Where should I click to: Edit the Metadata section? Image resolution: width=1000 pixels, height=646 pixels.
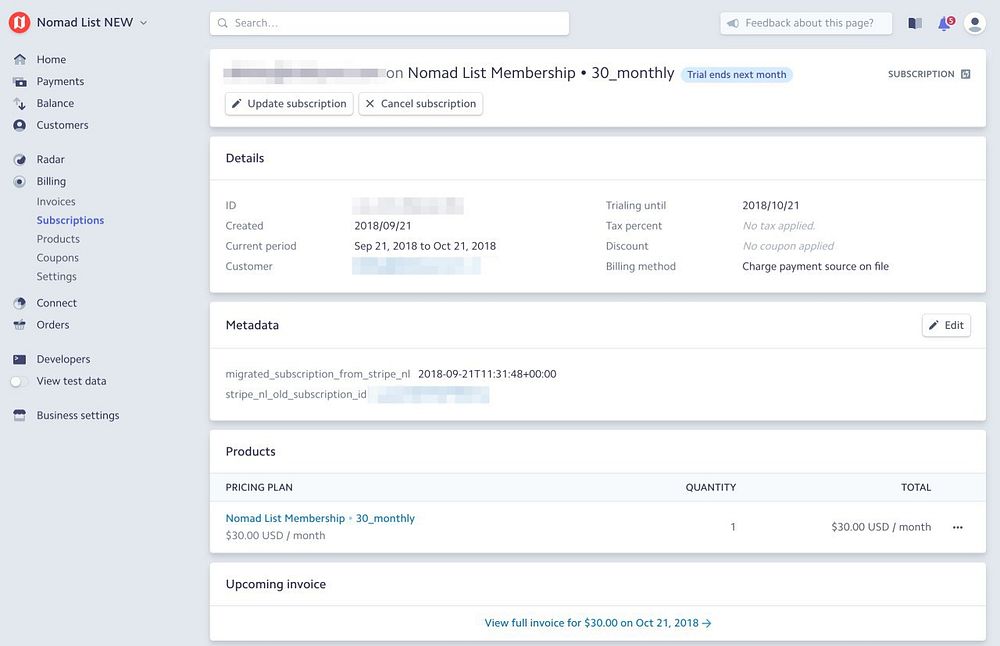pos(946,325)
